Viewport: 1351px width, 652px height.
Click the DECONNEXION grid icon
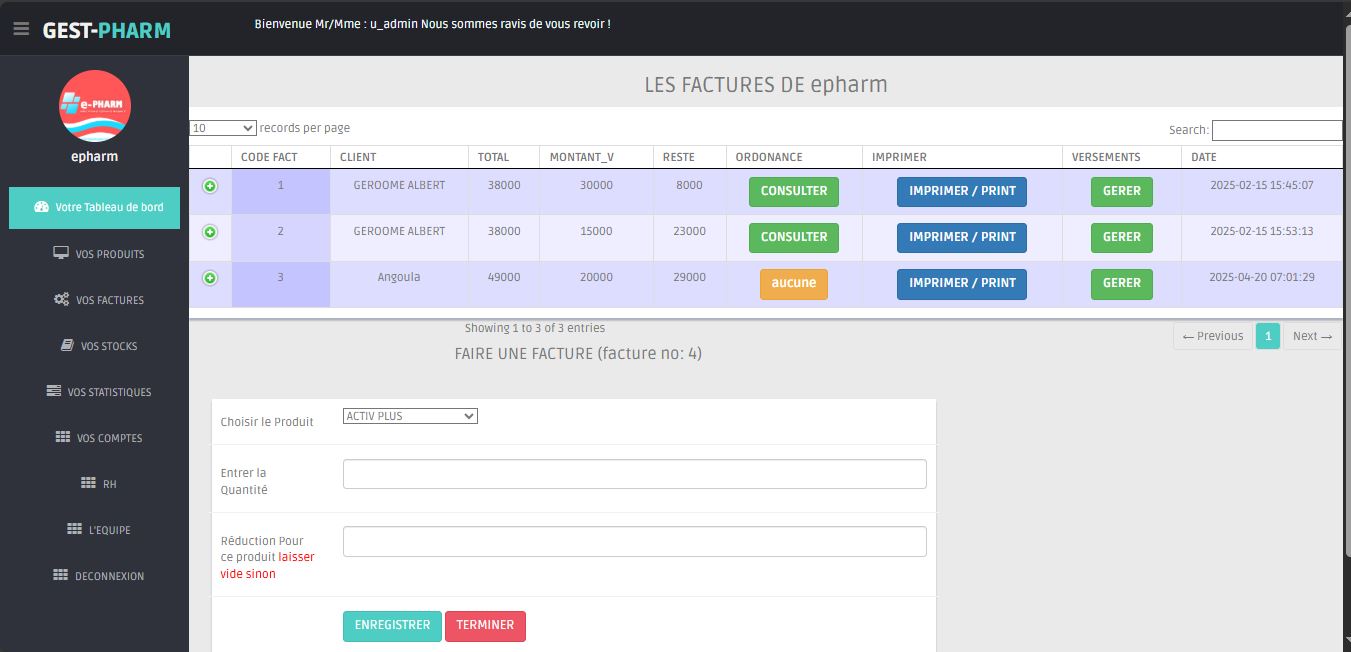(x=60, y=575)
